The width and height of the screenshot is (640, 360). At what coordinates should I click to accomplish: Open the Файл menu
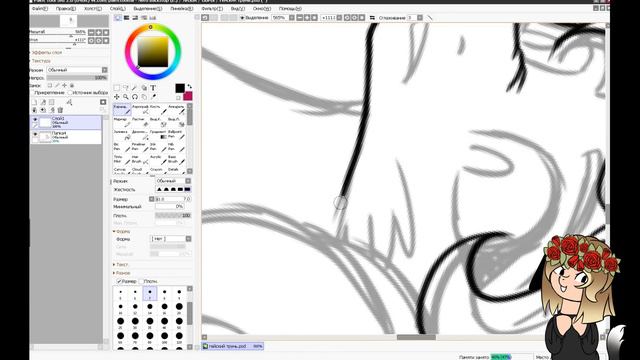pyautogui.click(x=40, y=8)
